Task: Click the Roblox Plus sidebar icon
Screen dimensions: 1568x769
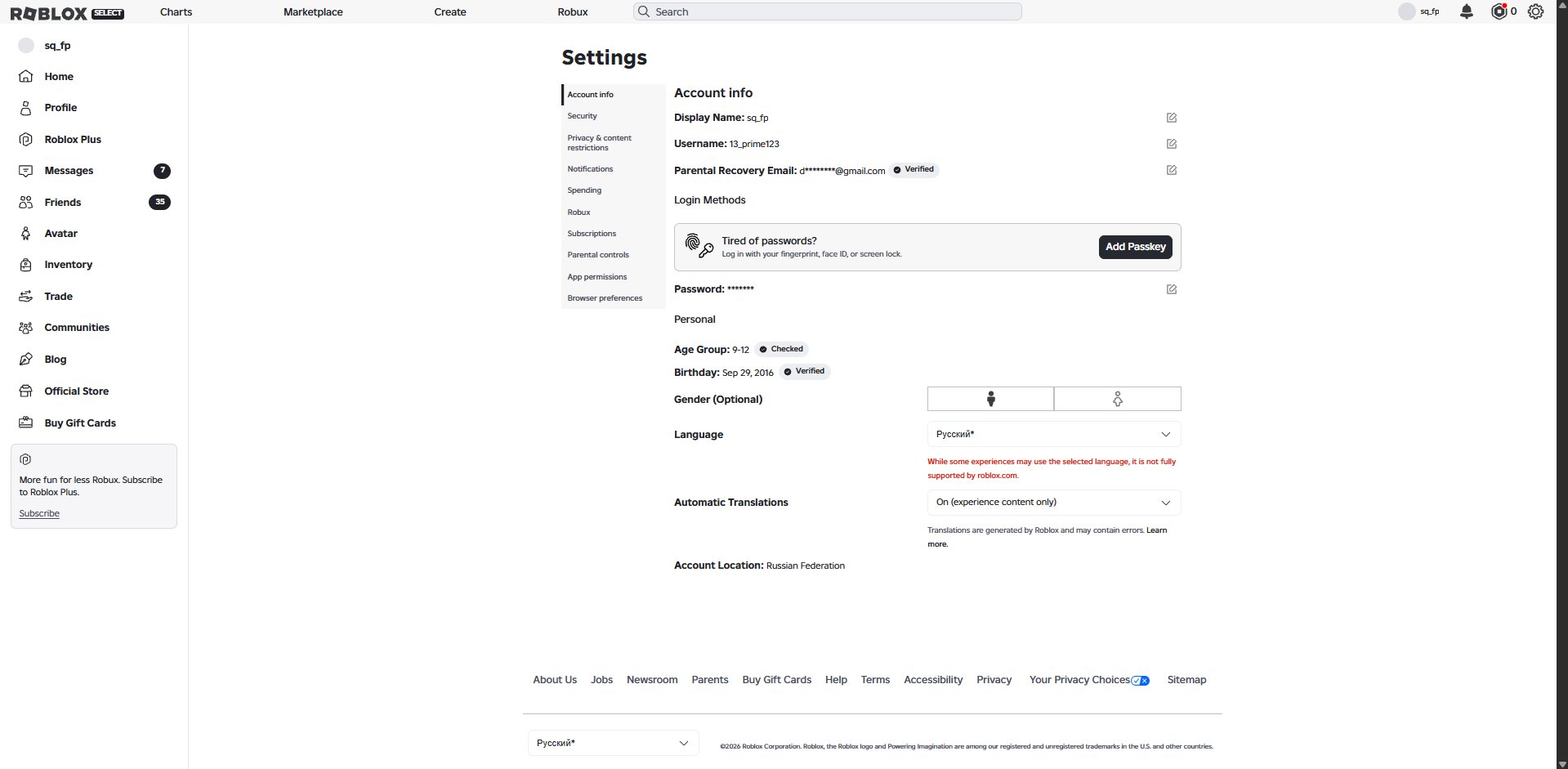Action: [26, 139]
